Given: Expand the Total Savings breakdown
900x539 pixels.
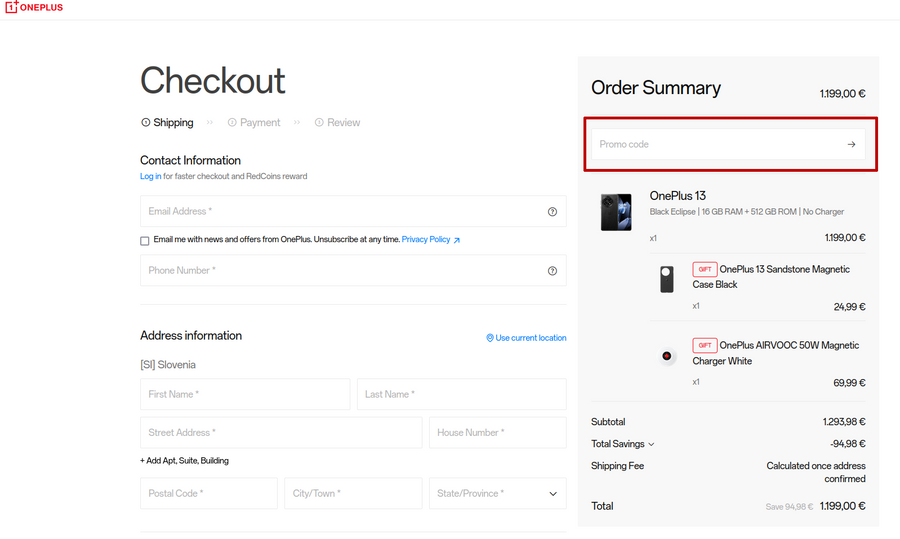Looking at the screenshot, I should 652,444.
